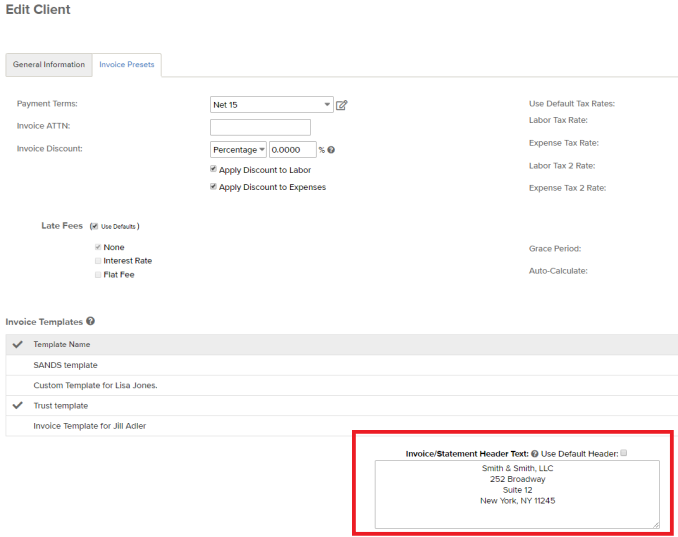Click the edit icon beside Payment Terms

pyautogui.click(x=342, y=105)
